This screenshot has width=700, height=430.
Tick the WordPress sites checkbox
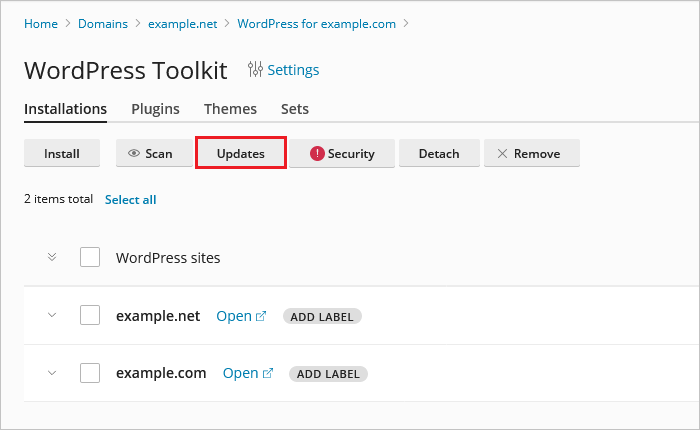pyautogui.click(x=90, y=257)
